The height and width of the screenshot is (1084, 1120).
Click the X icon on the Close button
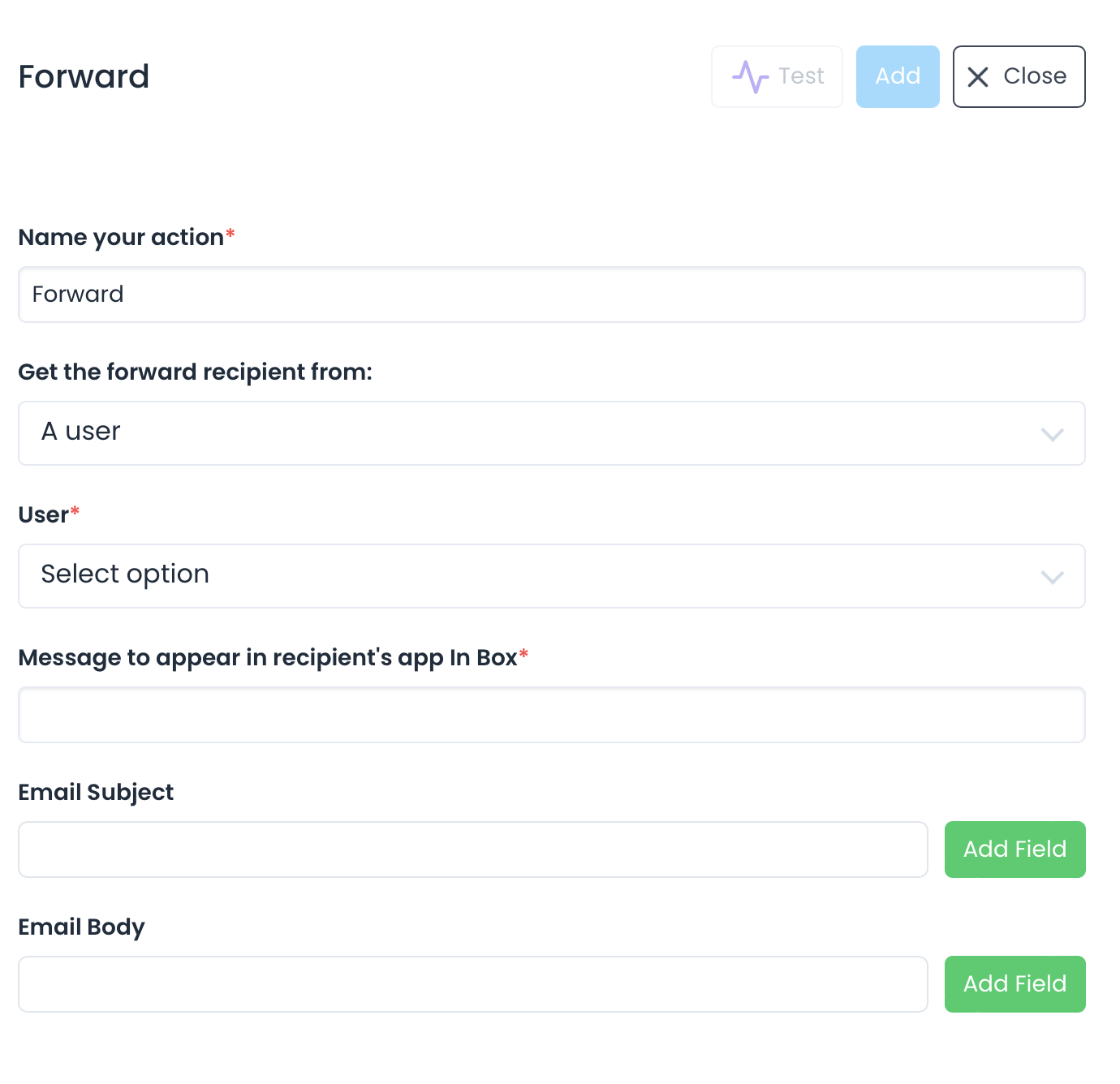[979, 76]
